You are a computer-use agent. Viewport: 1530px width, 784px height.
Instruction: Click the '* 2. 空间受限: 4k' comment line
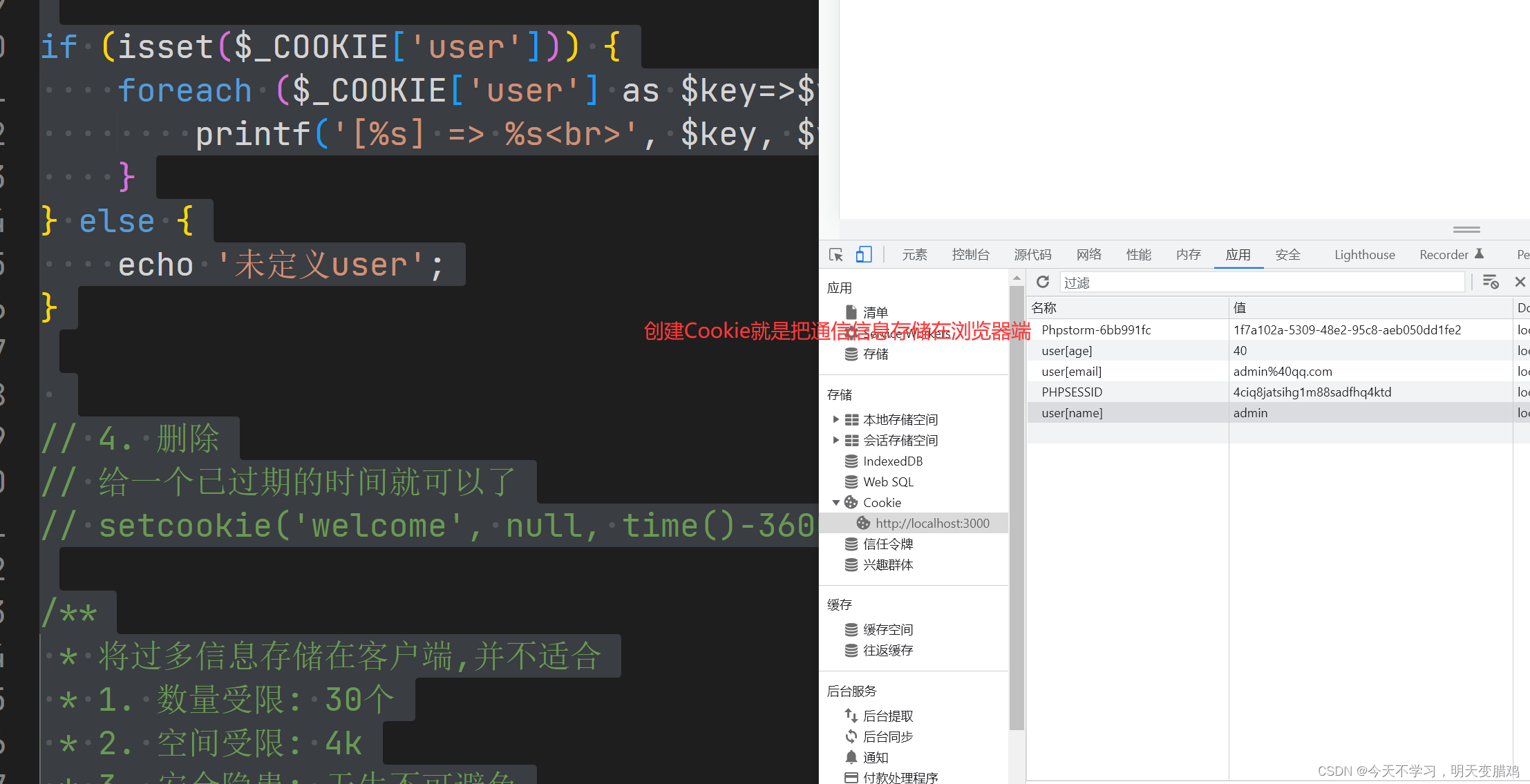pyautogui.click(x=210, y=743)
